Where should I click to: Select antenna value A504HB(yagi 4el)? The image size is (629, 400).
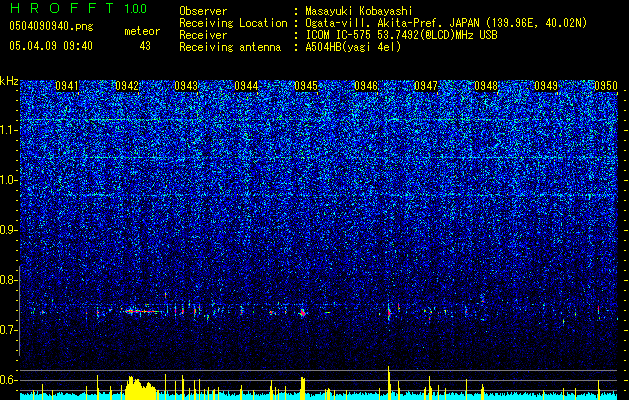click(353, 47)
